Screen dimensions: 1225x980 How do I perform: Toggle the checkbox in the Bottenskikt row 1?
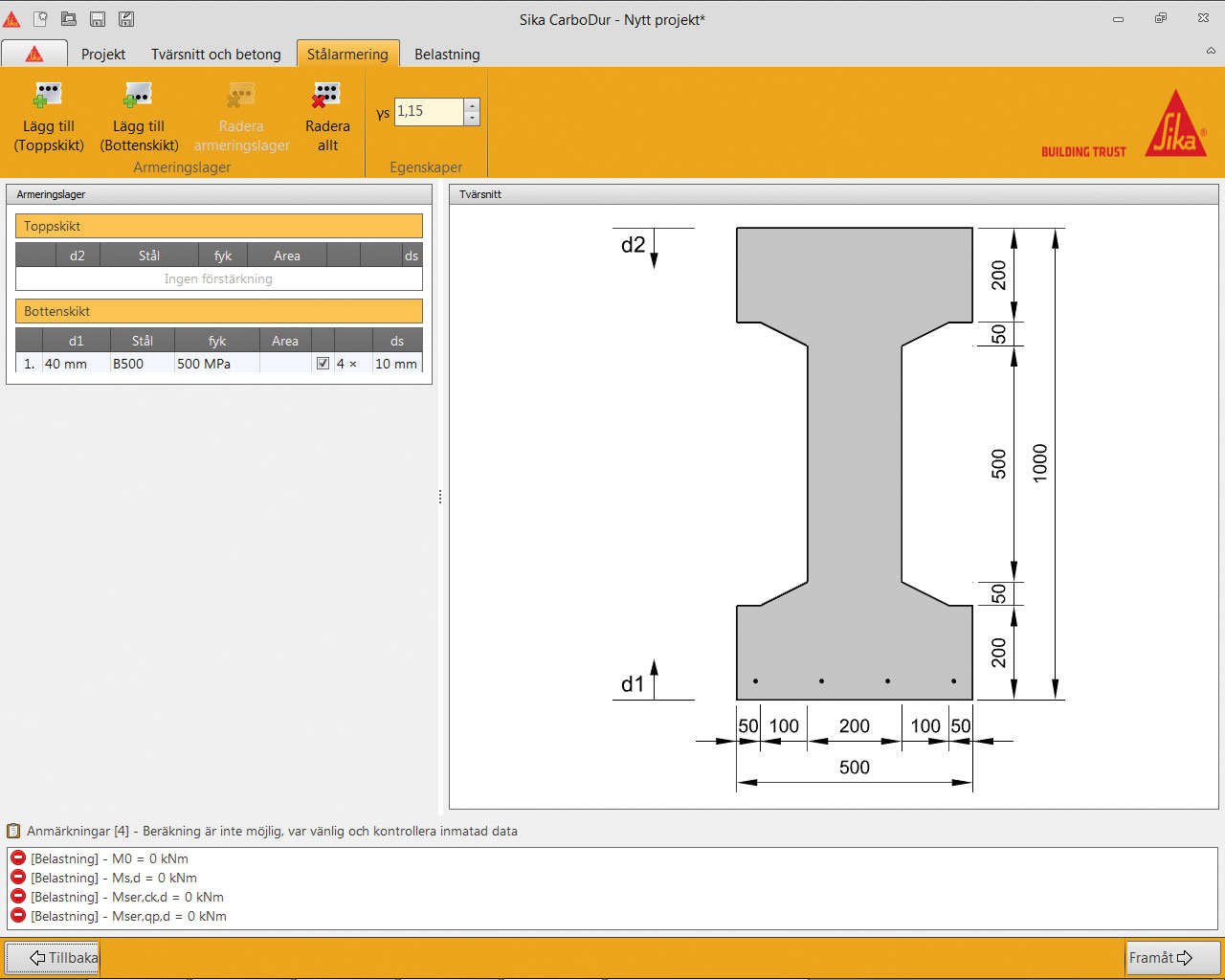pos(323,364)
